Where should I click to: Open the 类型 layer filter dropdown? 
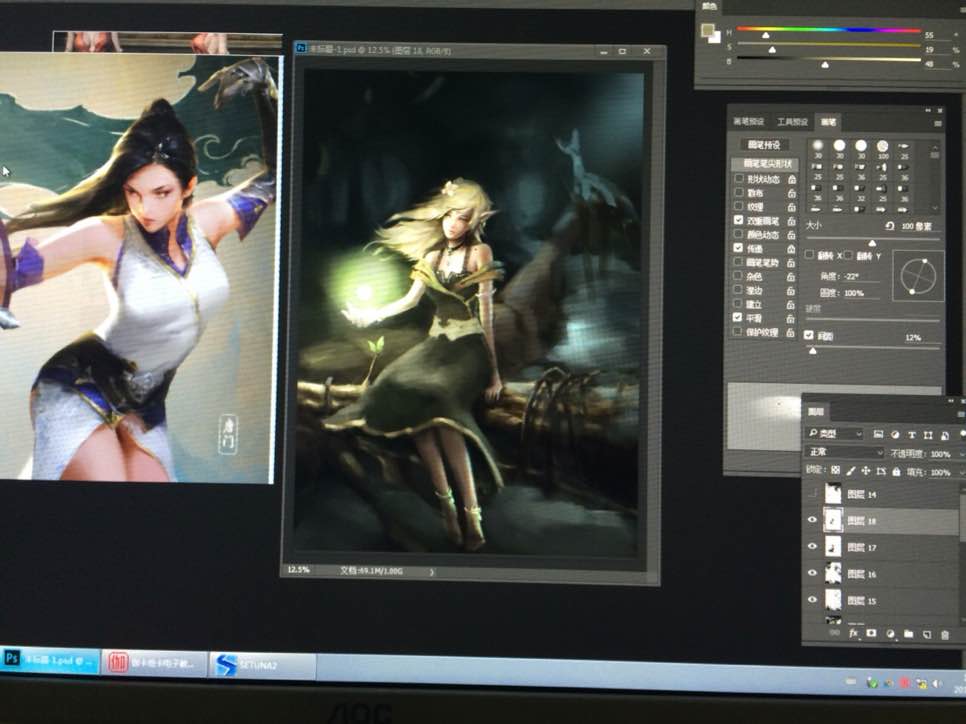tap(835, 434)
